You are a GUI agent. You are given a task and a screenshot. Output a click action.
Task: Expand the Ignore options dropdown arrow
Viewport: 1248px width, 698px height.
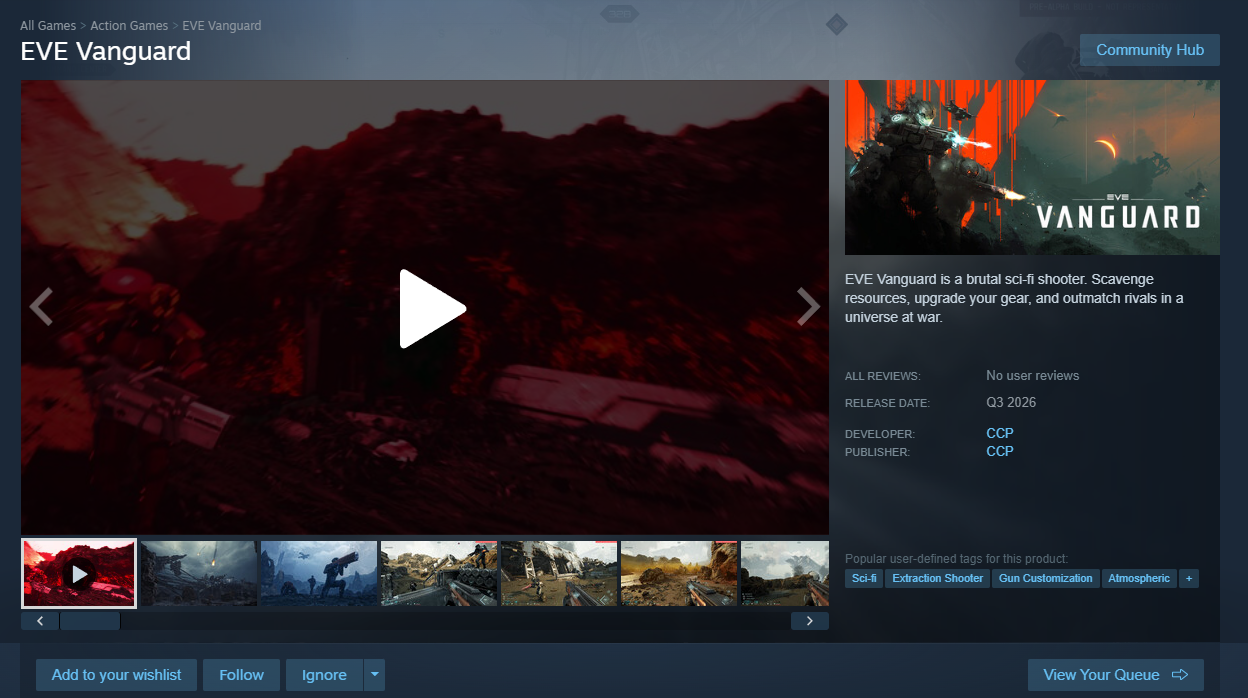pyautogui.click(x=375, y=675)
